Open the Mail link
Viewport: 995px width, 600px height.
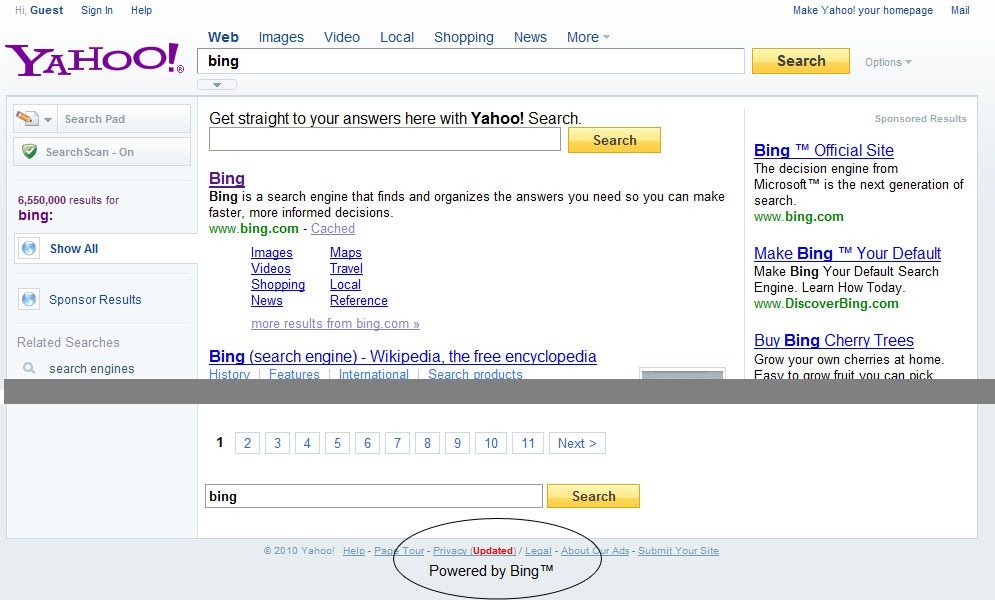point(960,10)
